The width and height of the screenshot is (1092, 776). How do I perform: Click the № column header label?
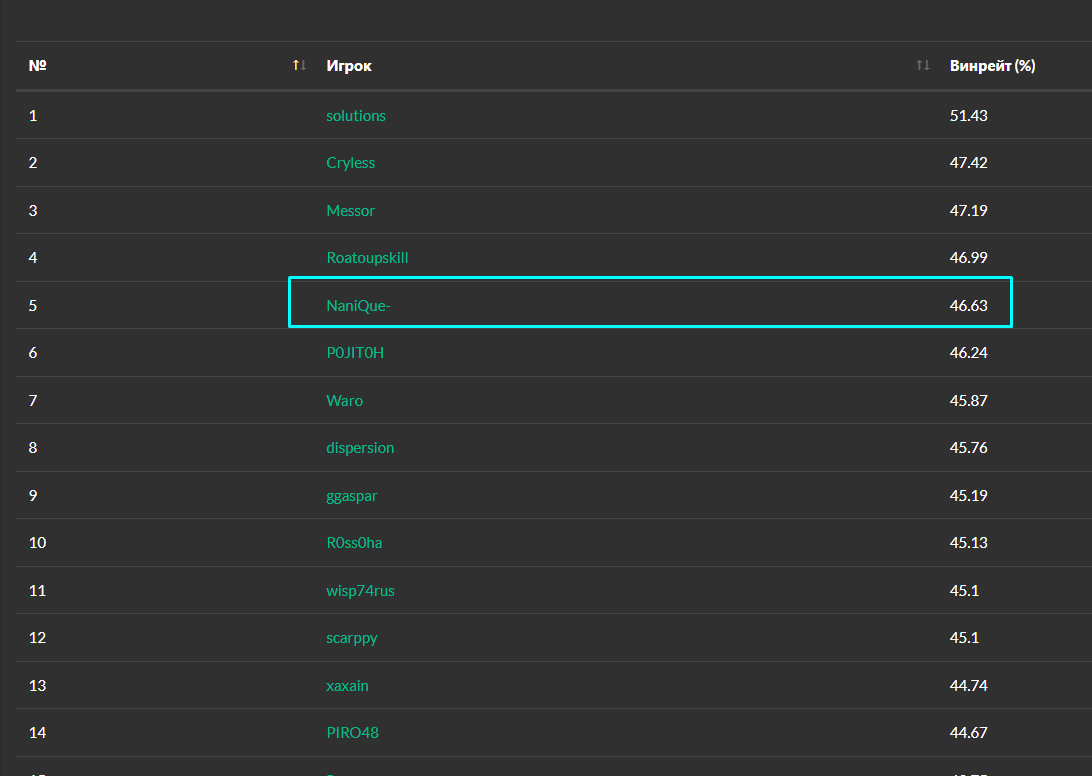tap(38, 66)
